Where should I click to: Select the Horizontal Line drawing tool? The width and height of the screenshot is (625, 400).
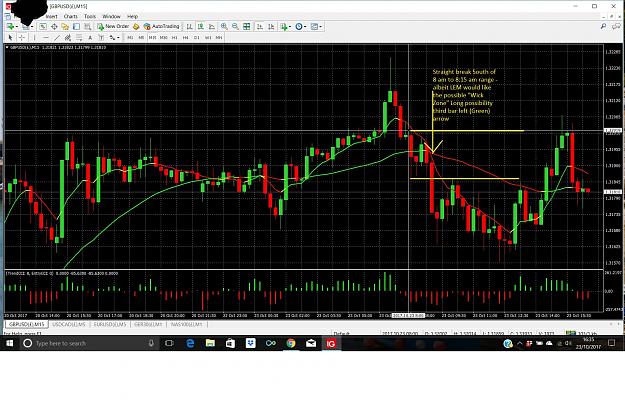pyautogui.click(x=46, y=37)
